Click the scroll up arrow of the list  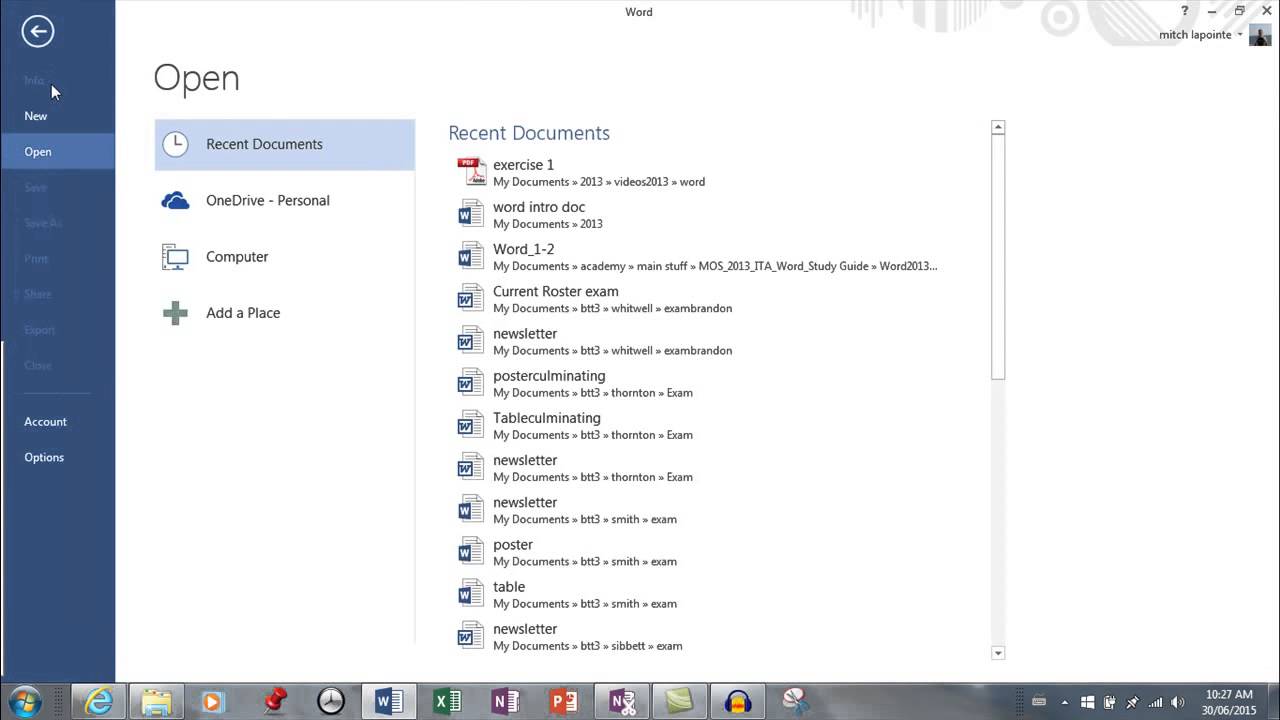(x=998, y=127)
